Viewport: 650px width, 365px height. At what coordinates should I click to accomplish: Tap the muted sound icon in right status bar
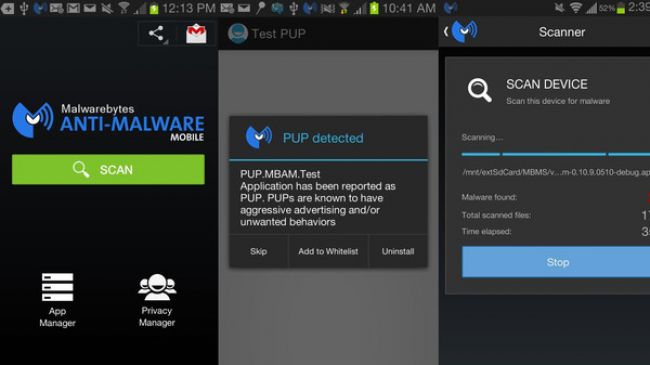coord(559,7)
